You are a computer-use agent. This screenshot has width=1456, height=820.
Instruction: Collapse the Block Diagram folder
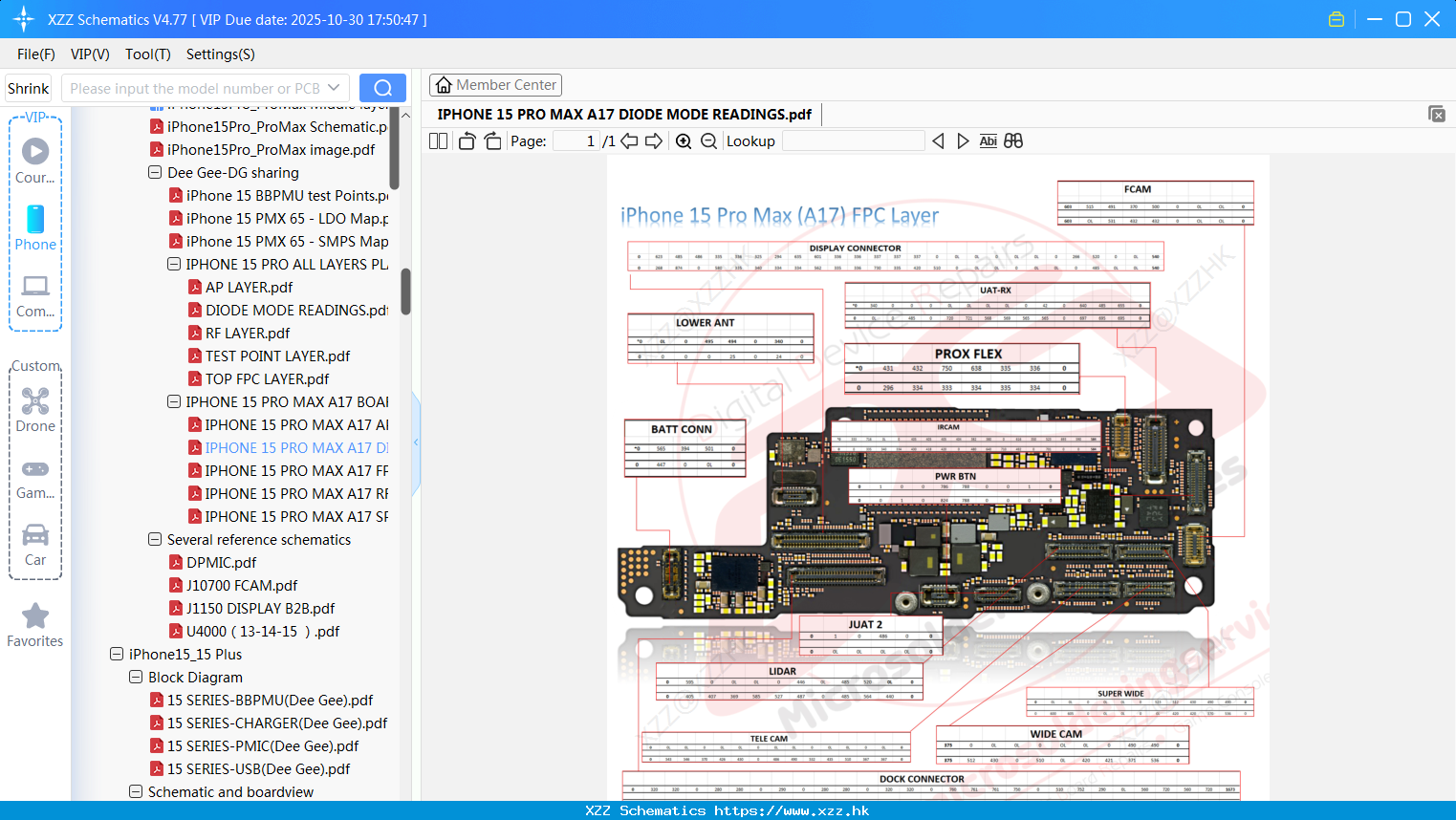[x=136, y=677]
